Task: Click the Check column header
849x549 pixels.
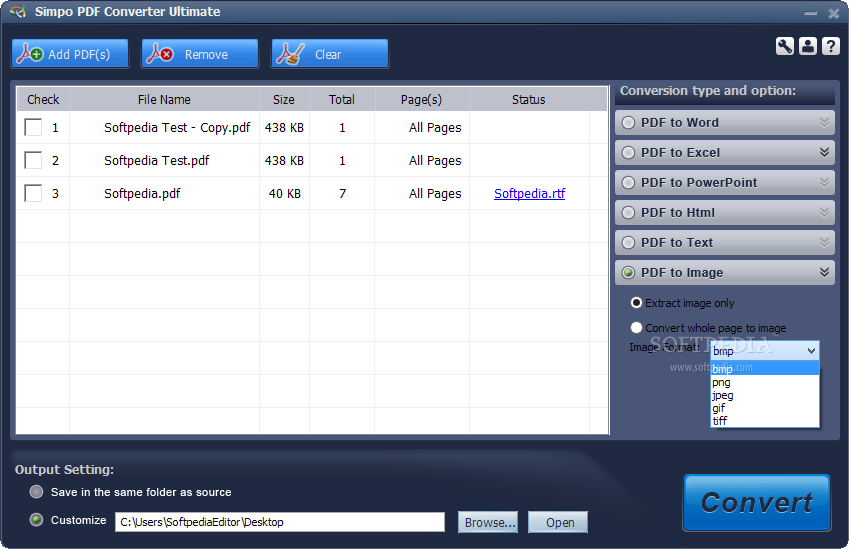Action: (43, 100)
